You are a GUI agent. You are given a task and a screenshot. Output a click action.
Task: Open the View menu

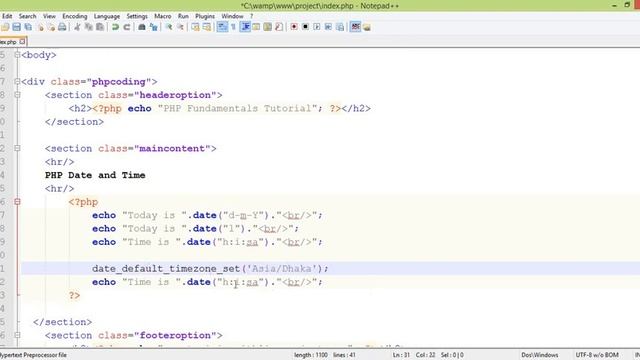pyautogui.click(x=49, y=16)
